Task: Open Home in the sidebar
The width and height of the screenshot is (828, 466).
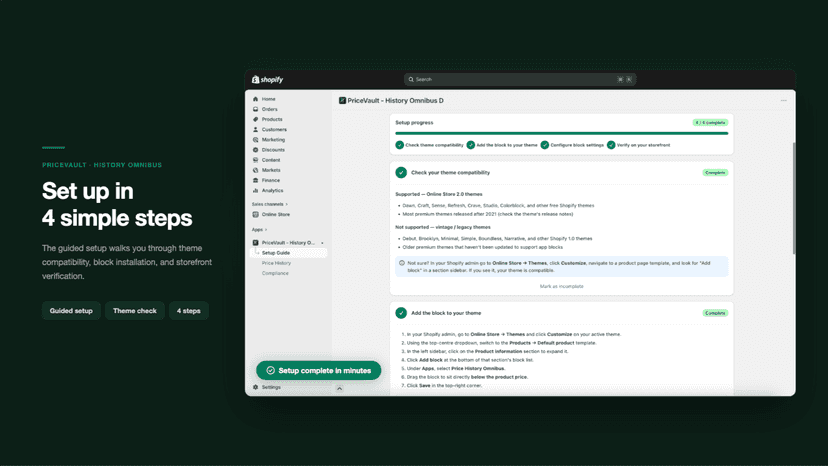Action: (268, 99)
